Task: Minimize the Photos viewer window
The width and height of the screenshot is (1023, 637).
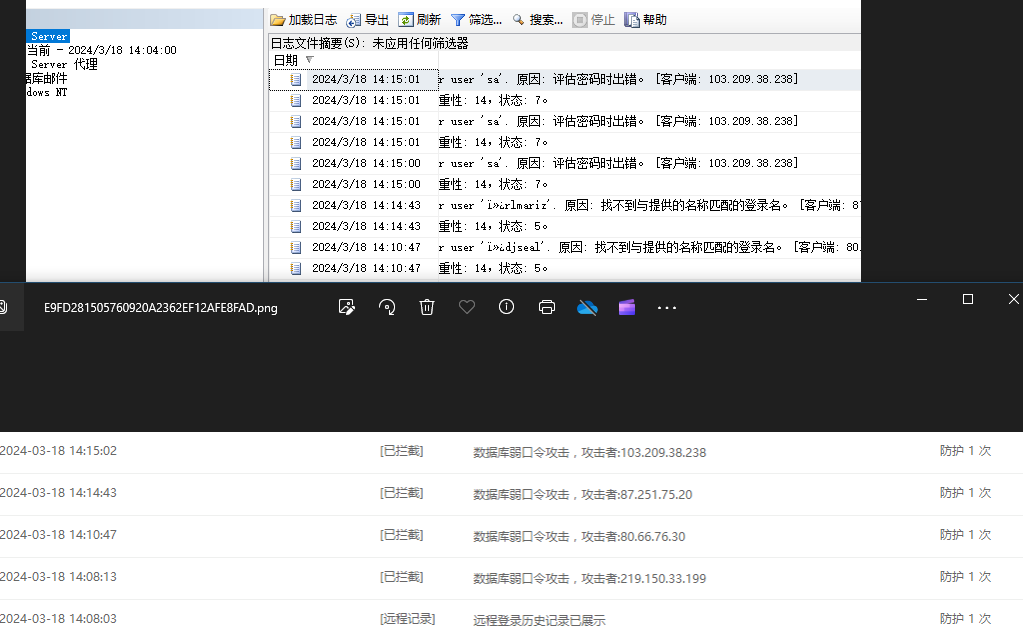Action: [x=922, y=299]
